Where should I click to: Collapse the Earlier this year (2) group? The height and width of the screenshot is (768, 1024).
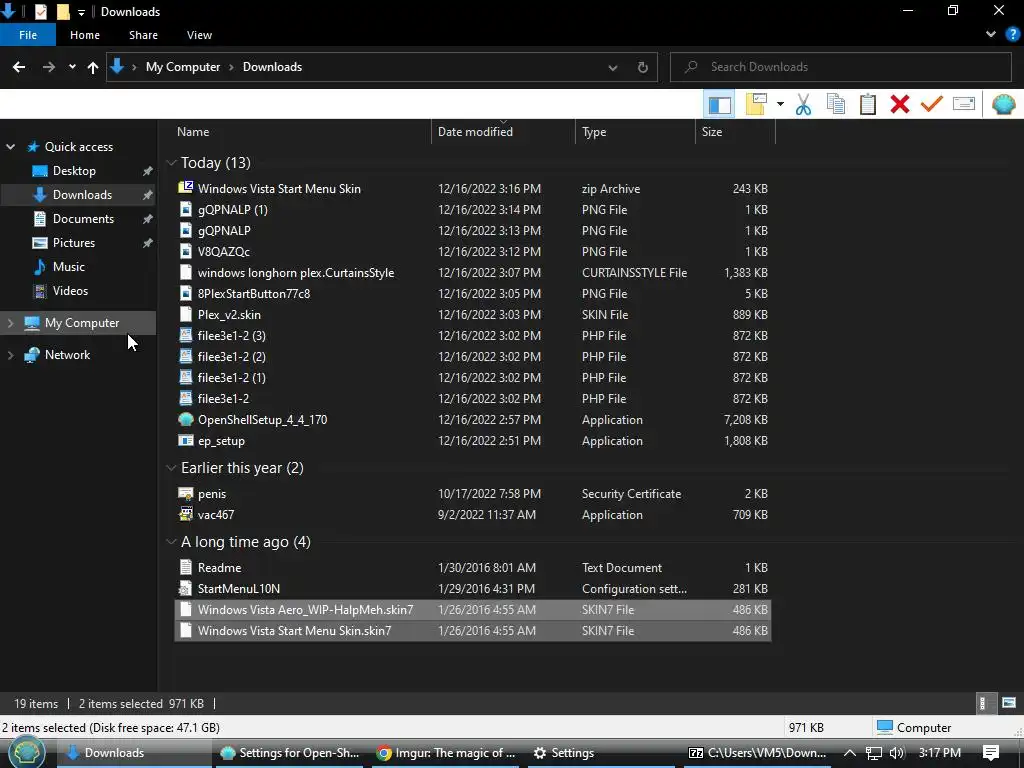click(x=172, y=468)
